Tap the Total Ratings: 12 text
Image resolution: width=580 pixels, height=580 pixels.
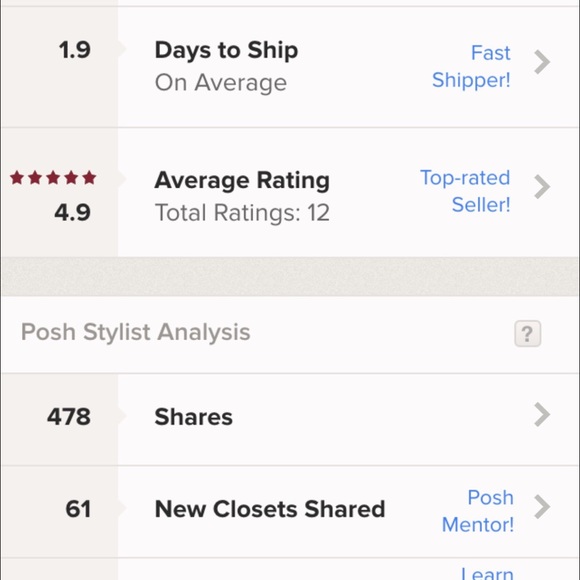pos(242,213)
